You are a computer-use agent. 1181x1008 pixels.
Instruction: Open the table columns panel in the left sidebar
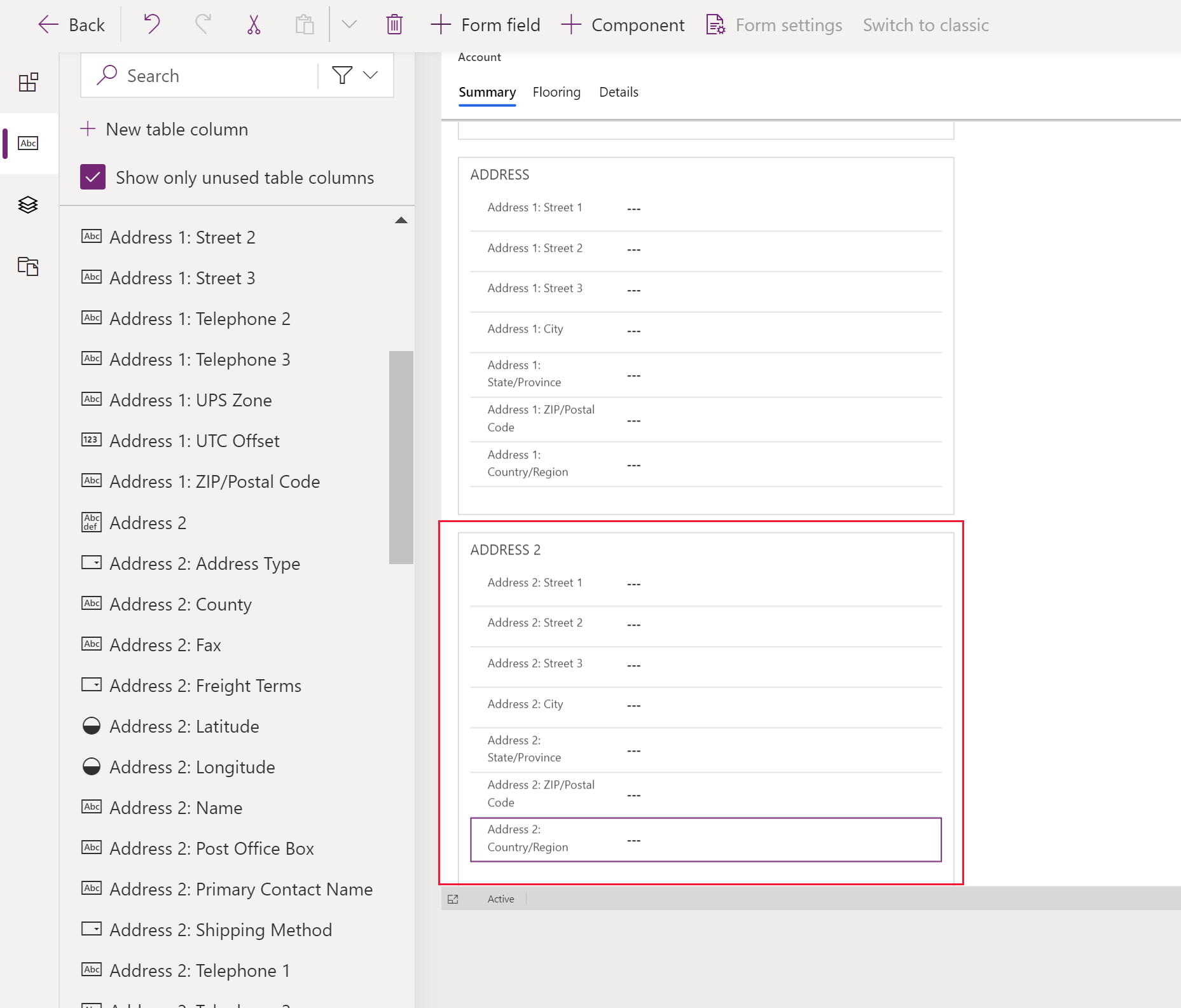pyautogui.click(x=29, y=144)
